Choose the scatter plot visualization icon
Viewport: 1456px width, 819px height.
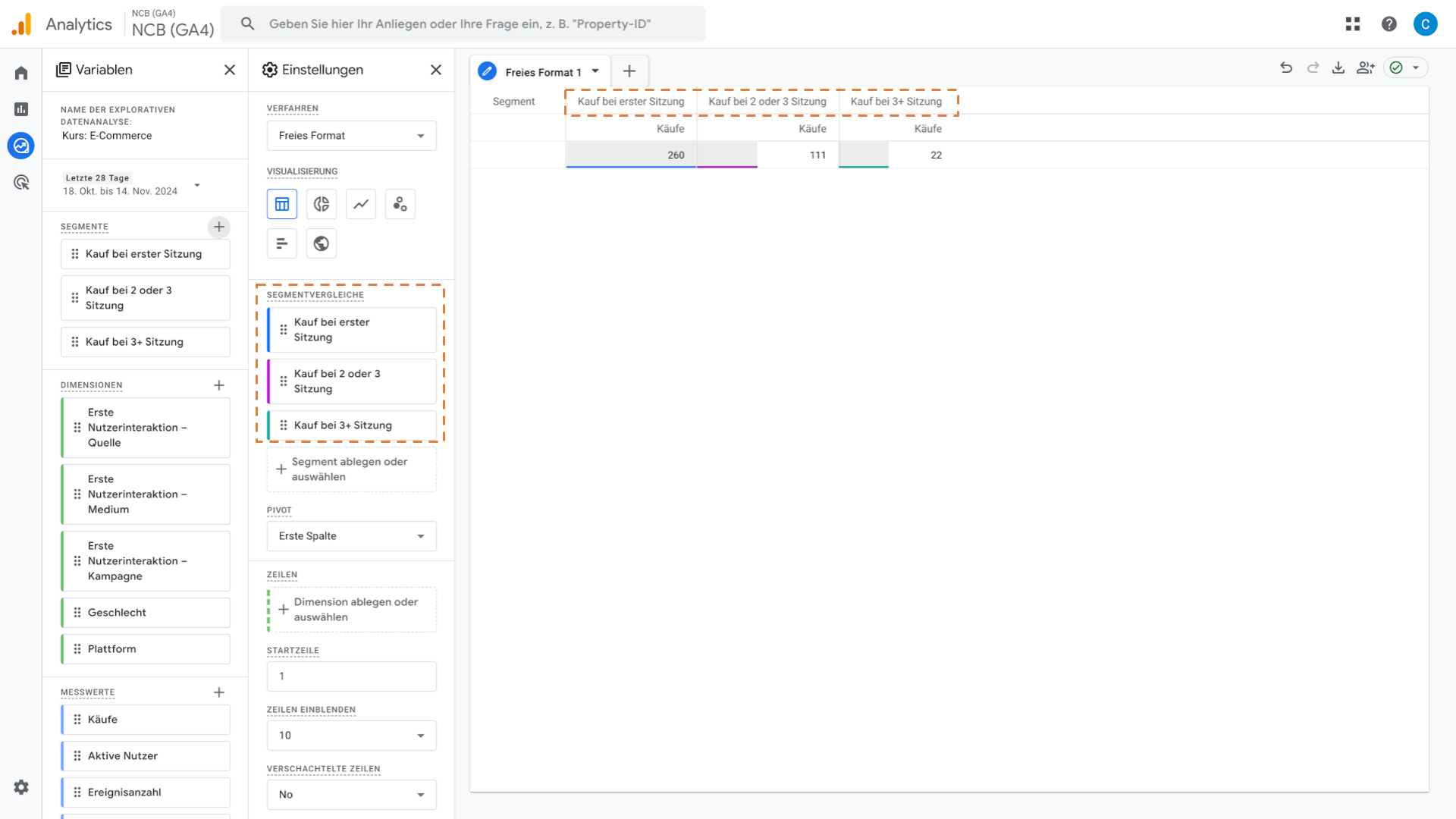point(400,204)
